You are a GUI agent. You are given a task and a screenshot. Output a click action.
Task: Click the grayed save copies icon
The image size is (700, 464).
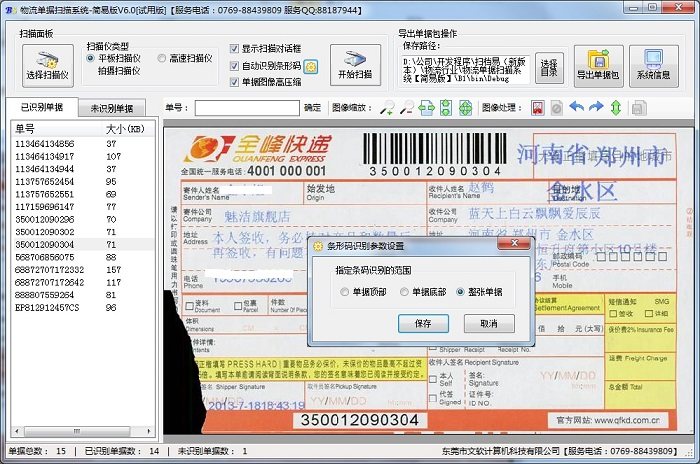(x=639, y=108)
